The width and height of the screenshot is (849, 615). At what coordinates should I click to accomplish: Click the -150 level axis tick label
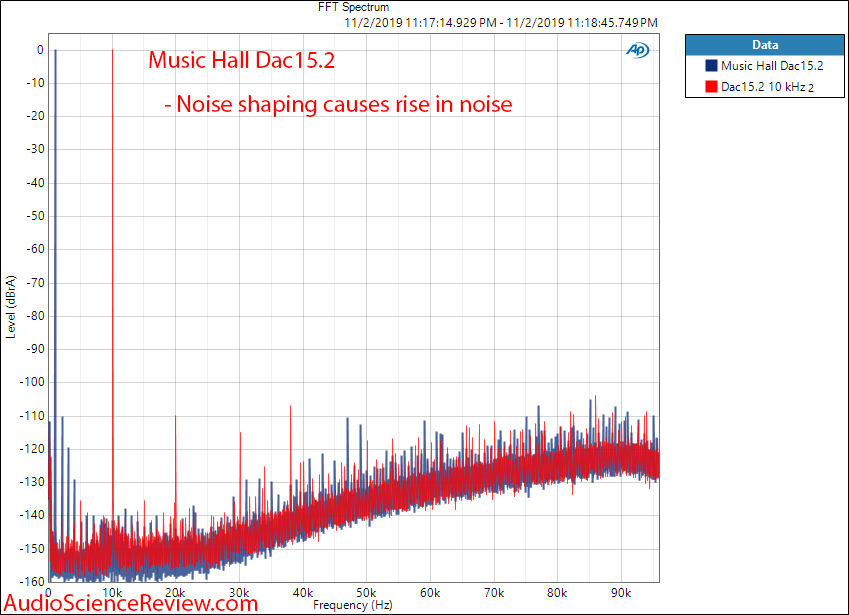tap(32, 548)
